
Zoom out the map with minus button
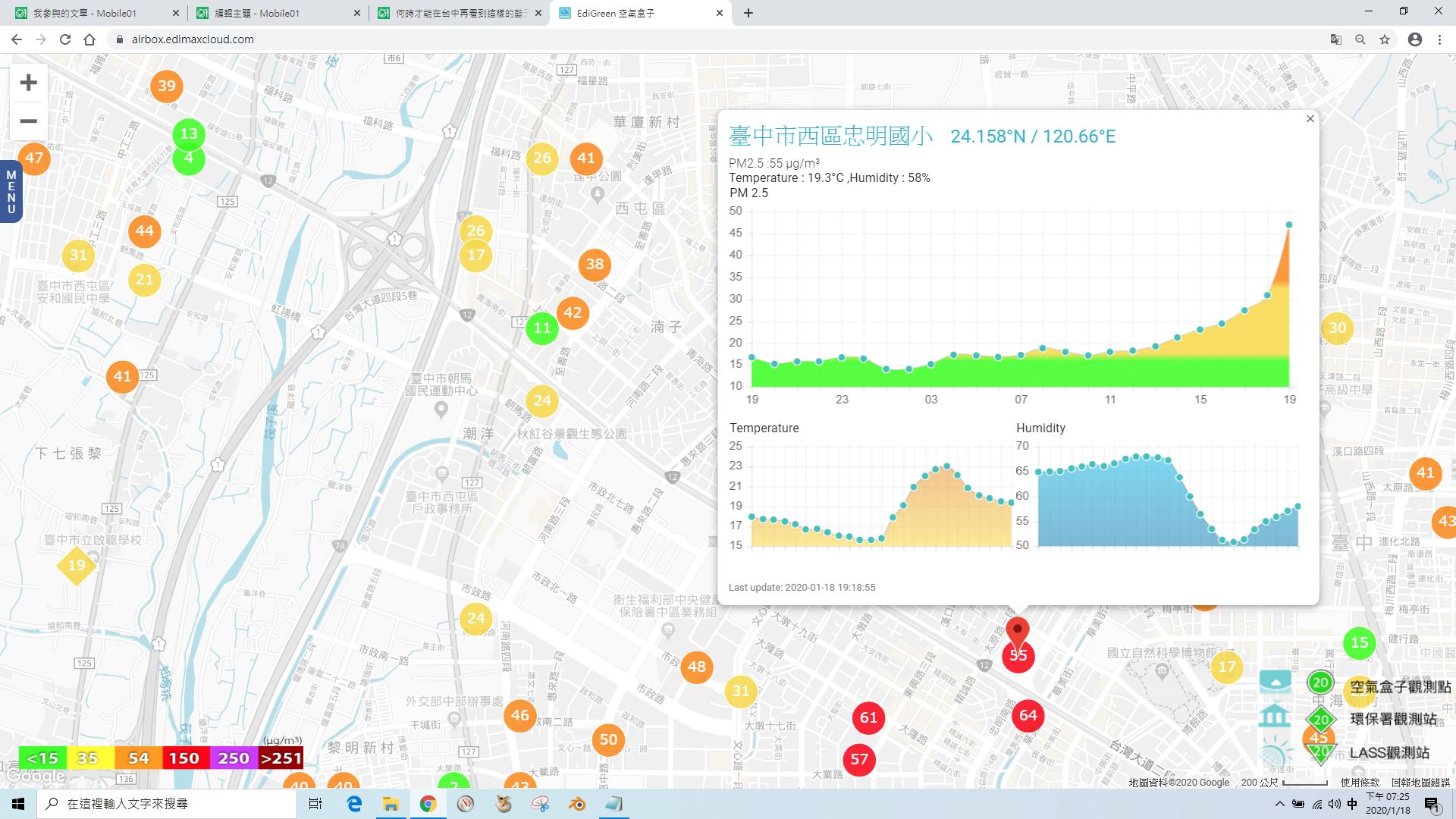[x=28, y=121]
